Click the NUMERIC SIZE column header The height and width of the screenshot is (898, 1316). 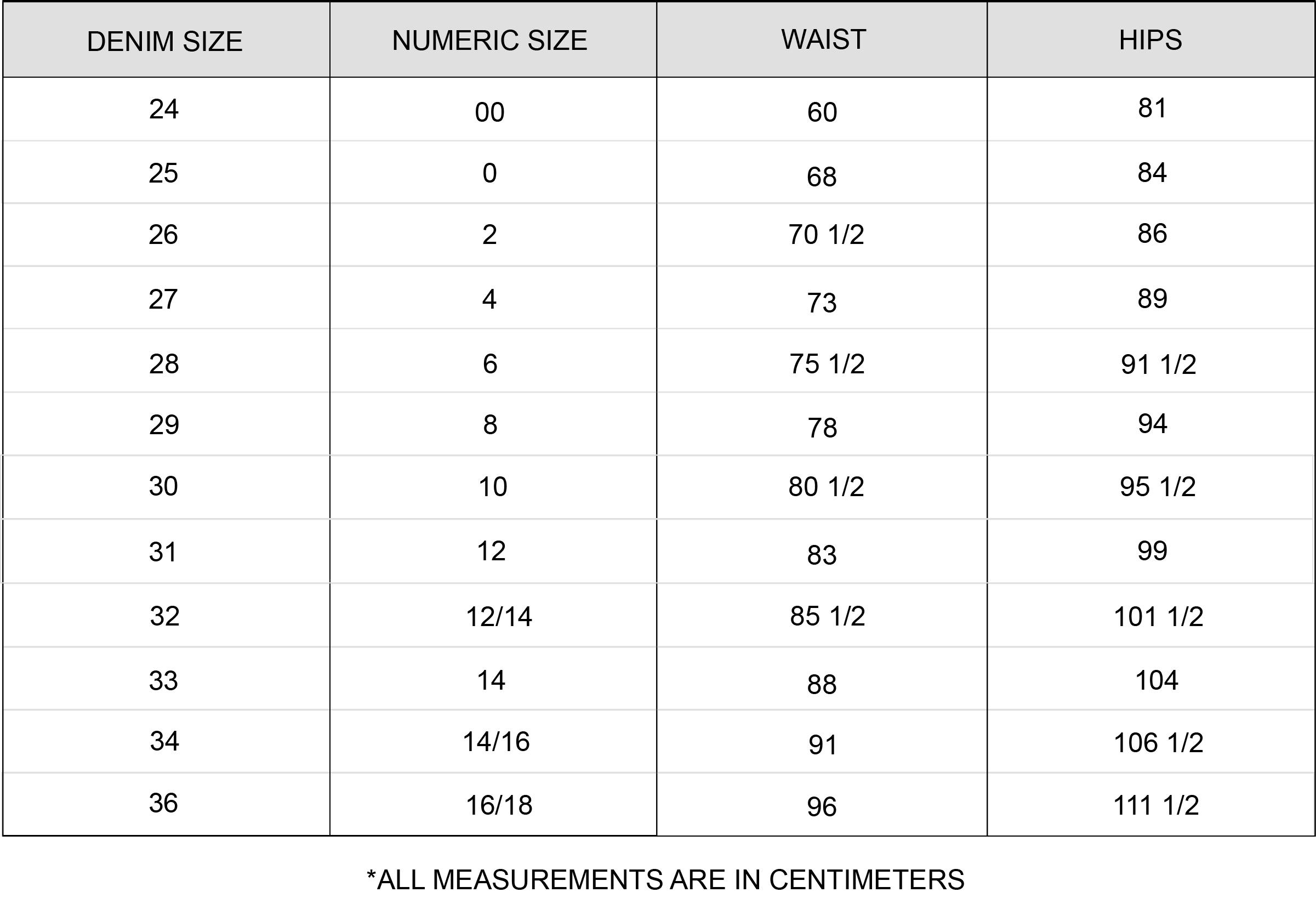click(x=490, y=40)
